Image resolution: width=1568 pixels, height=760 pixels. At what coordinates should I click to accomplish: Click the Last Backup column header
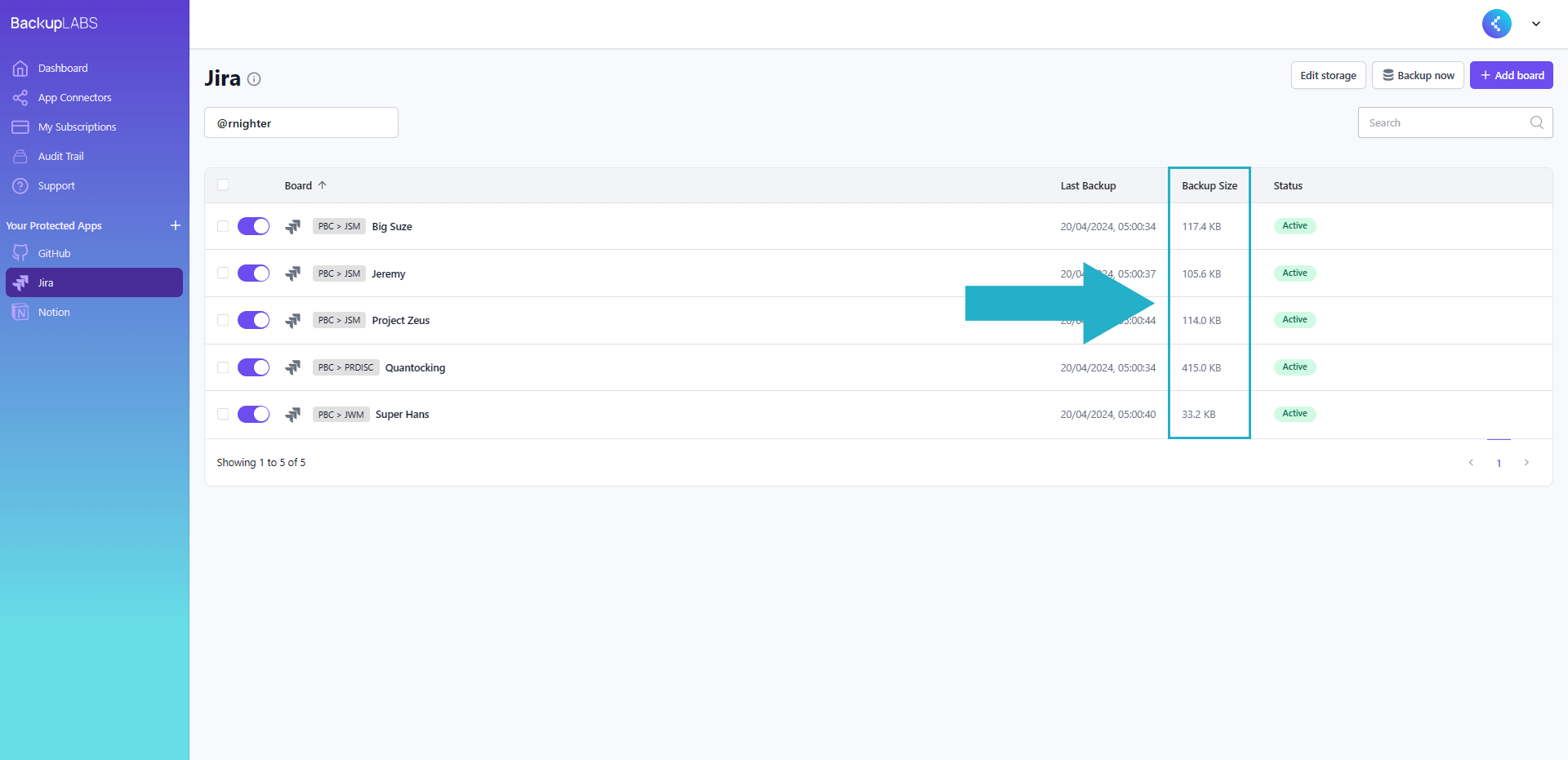click(x=1088, y=186)
